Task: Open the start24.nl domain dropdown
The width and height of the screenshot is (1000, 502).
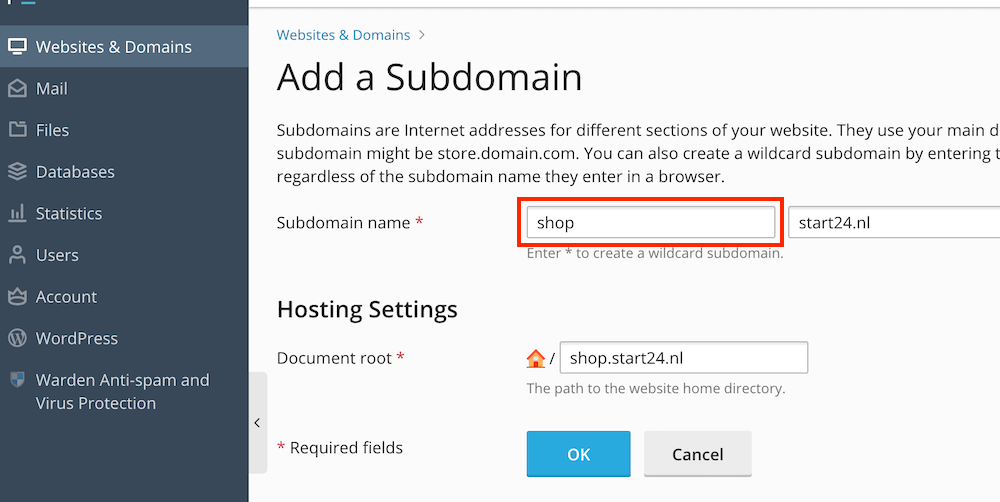Action: (893, 223)
